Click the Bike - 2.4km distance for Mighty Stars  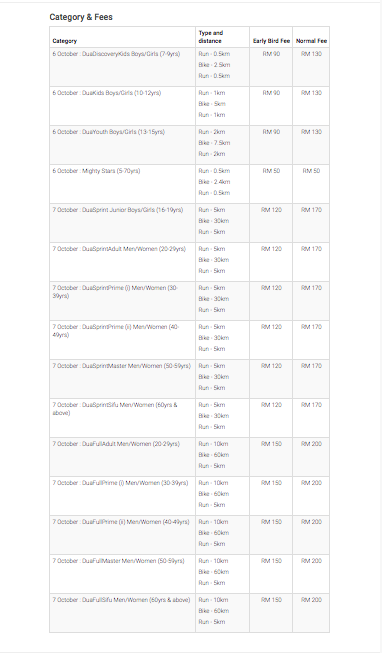click(214, 182)
